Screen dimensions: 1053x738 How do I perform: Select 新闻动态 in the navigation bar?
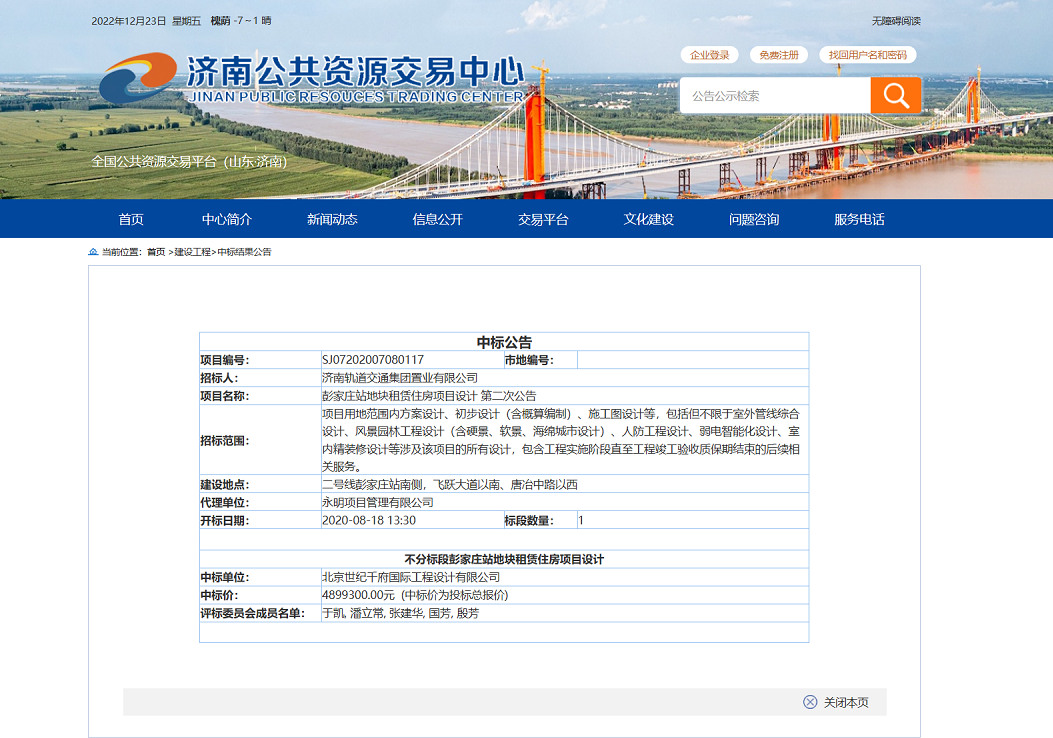[332, 219]
